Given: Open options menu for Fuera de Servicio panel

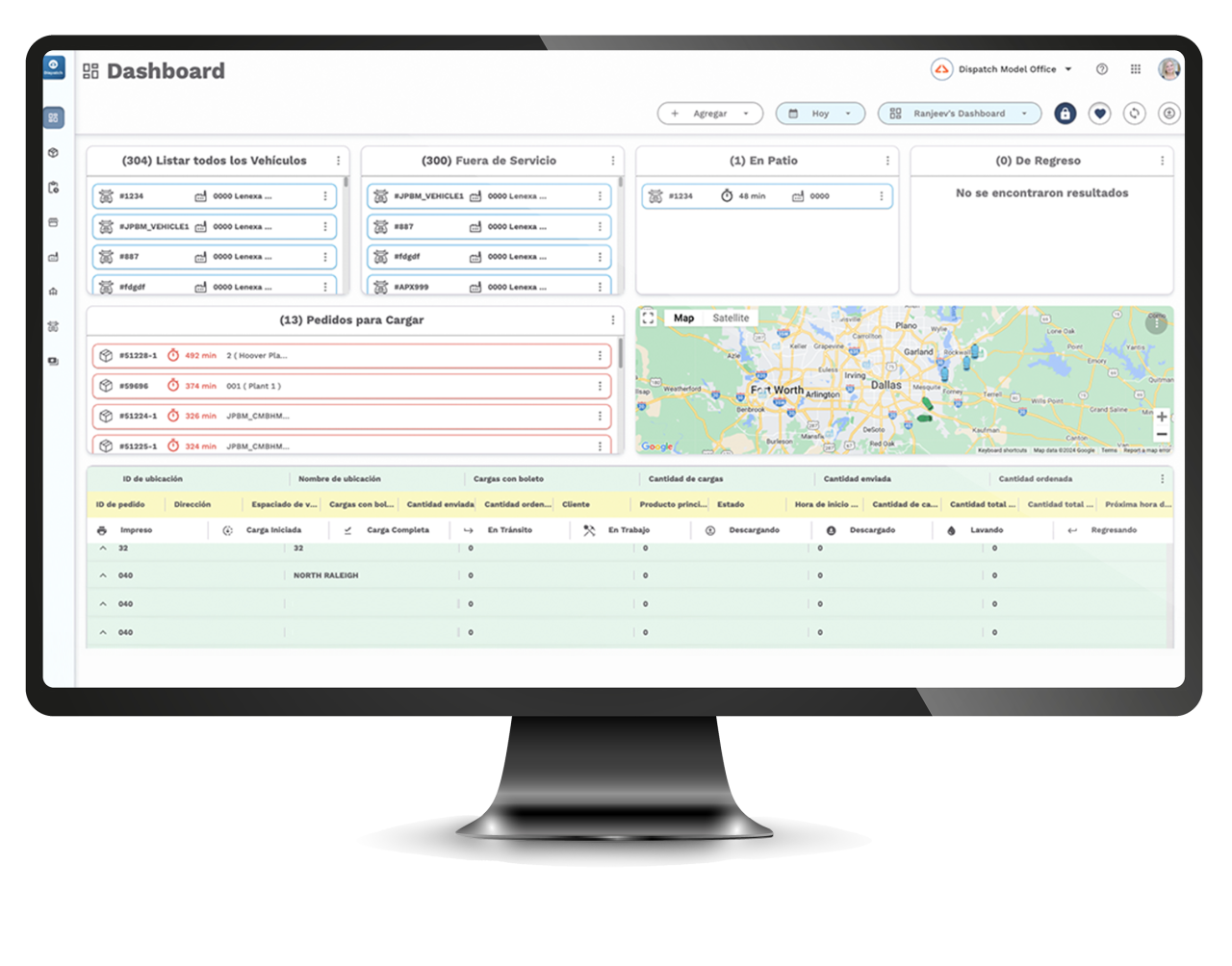Looking at the screenshot, I should tap(613, 161).
